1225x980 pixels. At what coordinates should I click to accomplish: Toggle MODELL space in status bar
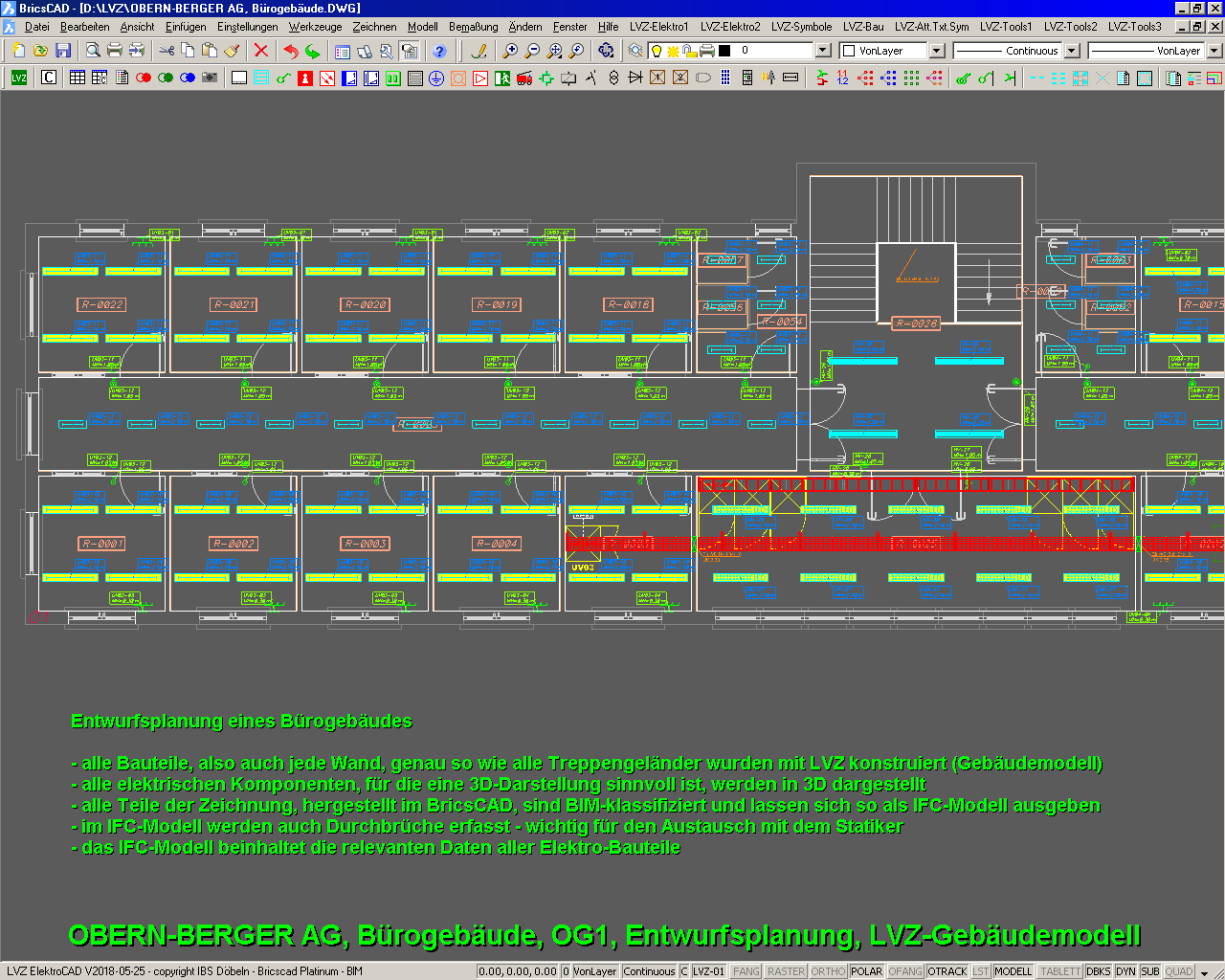[1013, 971]
